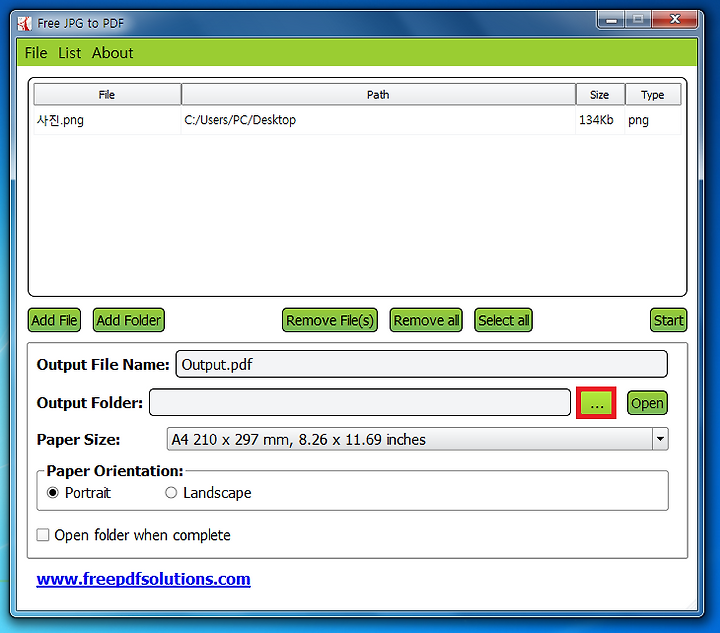Click the Remove File(s) button
720x633 pixels.
click(330, 320)
